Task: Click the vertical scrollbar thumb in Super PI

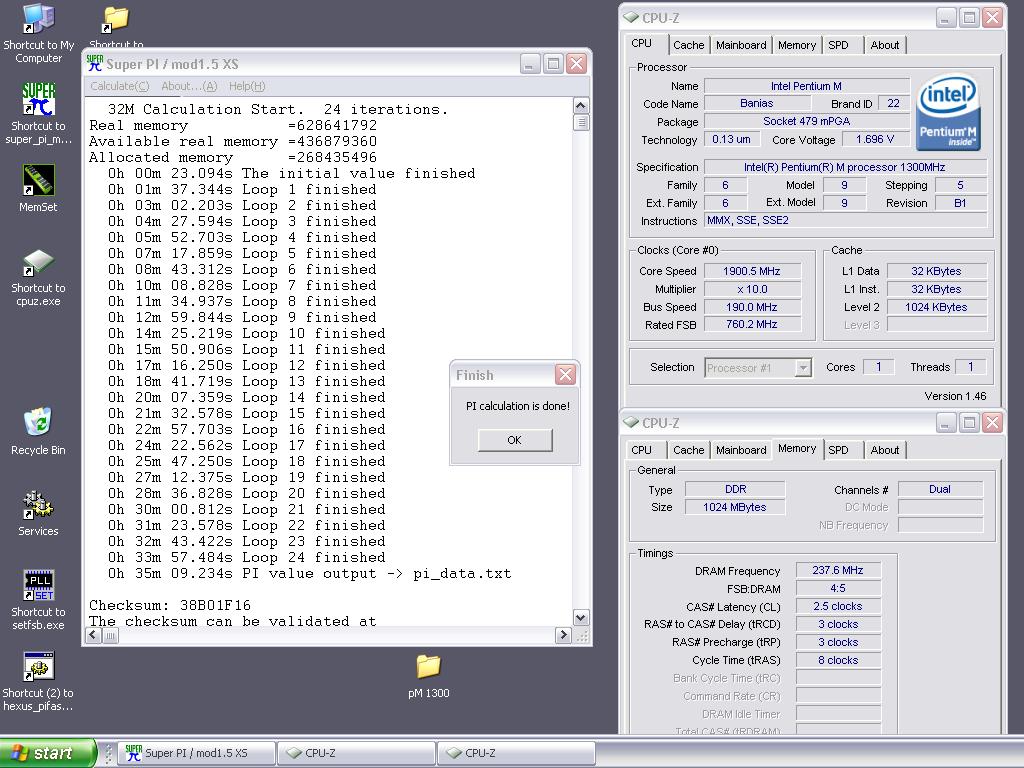Action: (581, 122)
